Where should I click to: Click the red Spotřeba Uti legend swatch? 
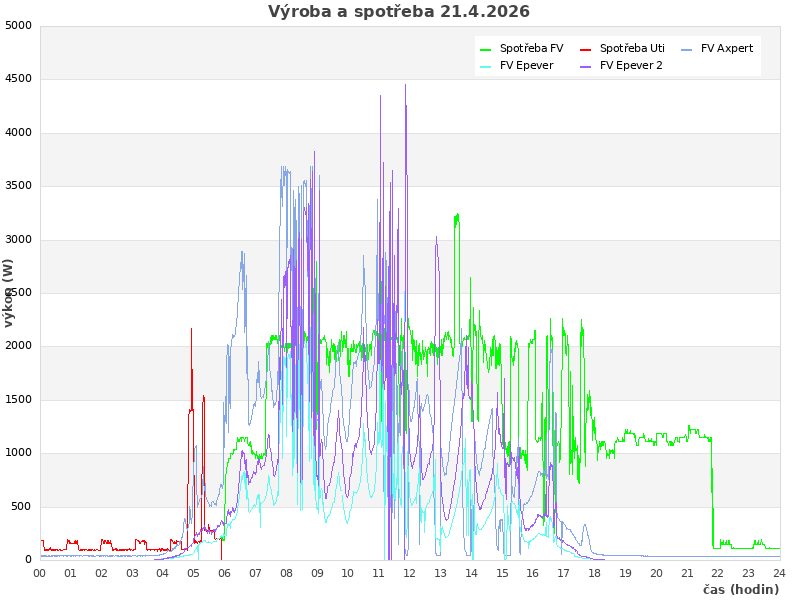[585, 50]
